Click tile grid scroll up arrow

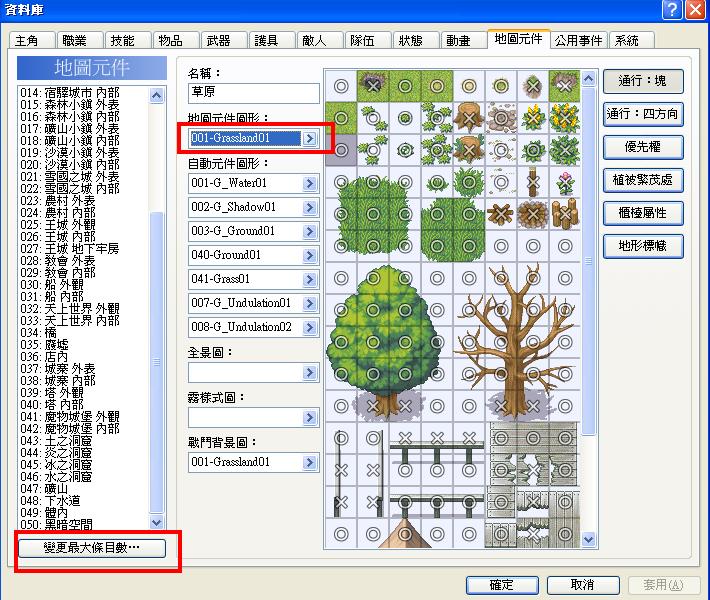tap(588, 79)
